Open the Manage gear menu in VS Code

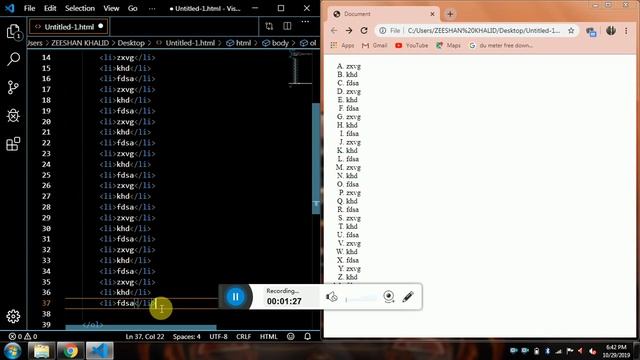click(13, 316)
